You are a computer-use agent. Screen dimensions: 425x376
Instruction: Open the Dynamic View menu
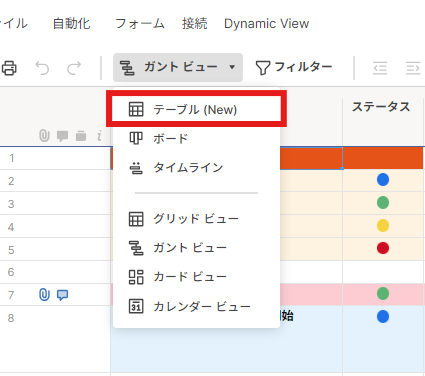click(266, 24)
